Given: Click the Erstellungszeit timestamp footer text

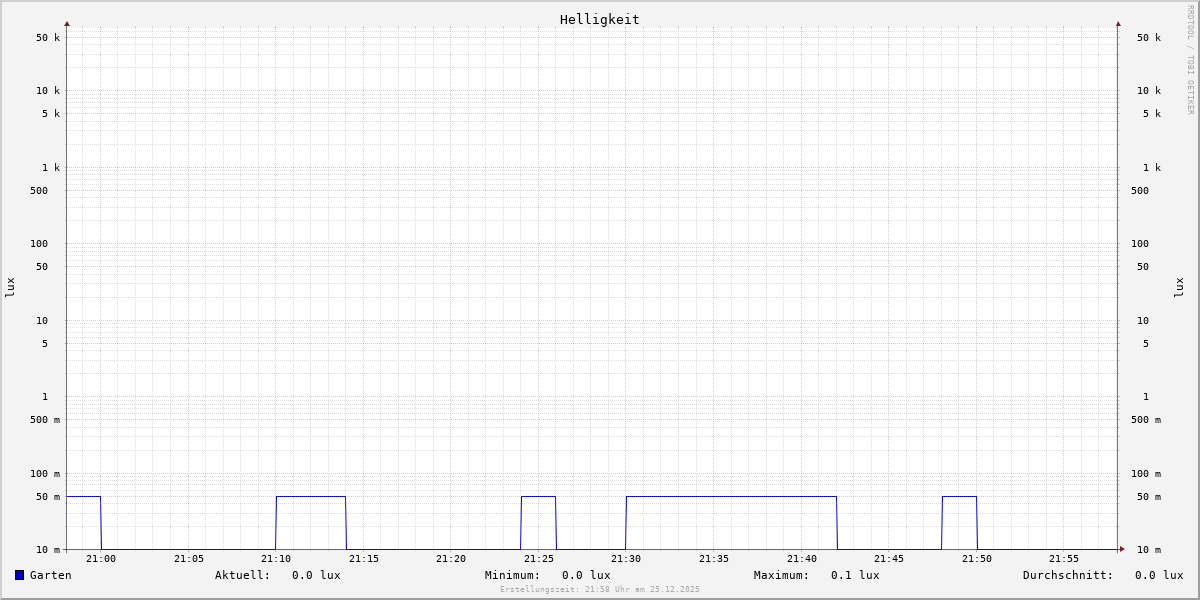Looking at the screenshot, I should (x=600, y=590).
